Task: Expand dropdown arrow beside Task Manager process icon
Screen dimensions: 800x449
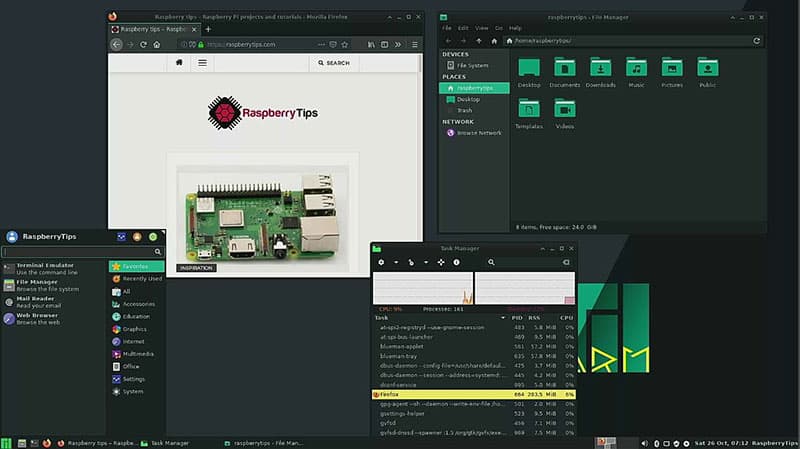Action: pyautogui.click(x=426, y=262)
